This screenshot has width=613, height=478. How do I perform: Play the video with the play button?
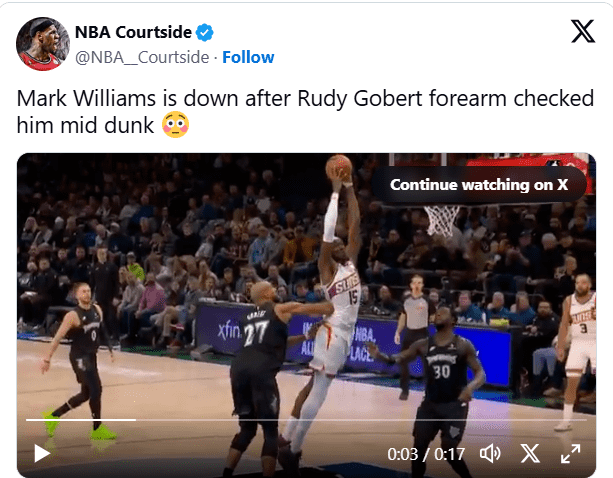[x=42, y=453]
